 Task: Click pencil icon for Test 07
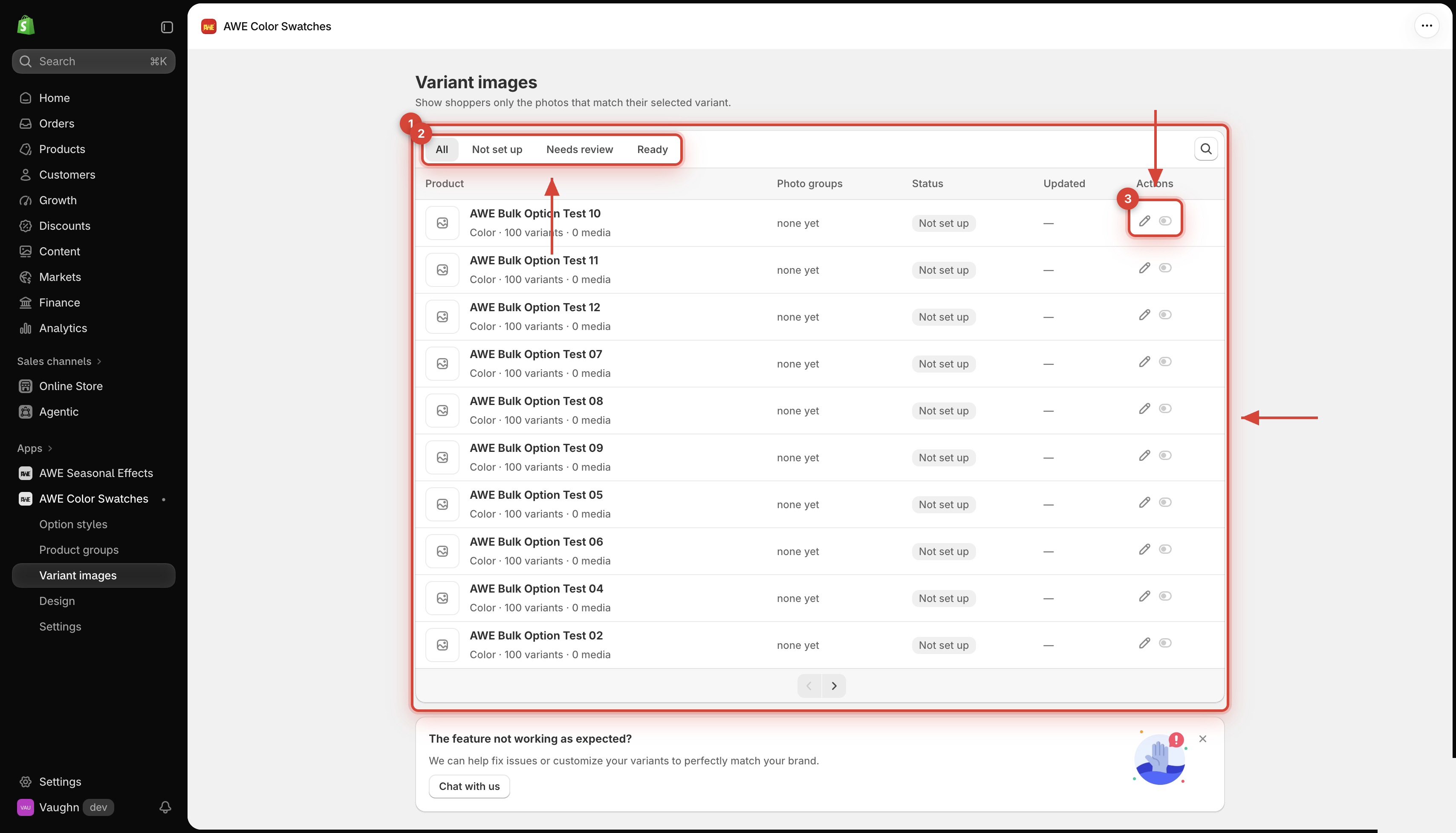pyautogui.click(x=1144, y=362)
